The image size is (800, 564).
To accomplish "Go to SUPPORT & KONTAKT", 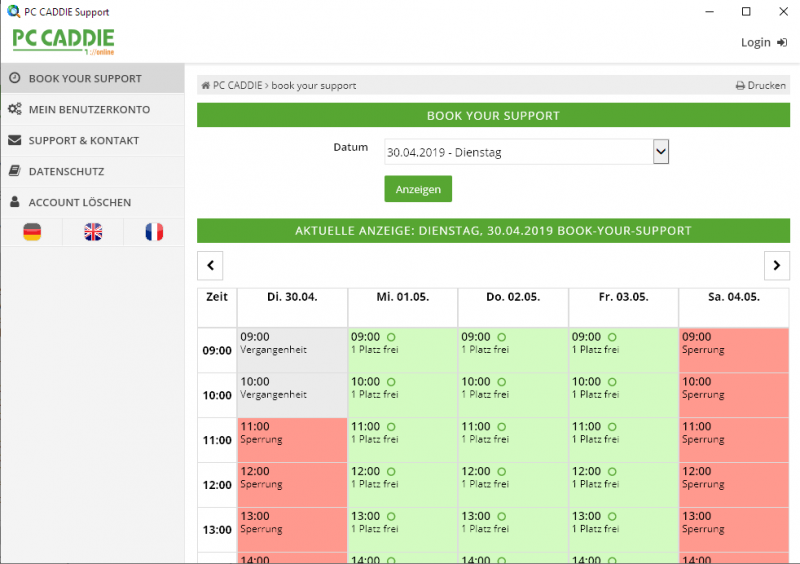I will (92, 140).
